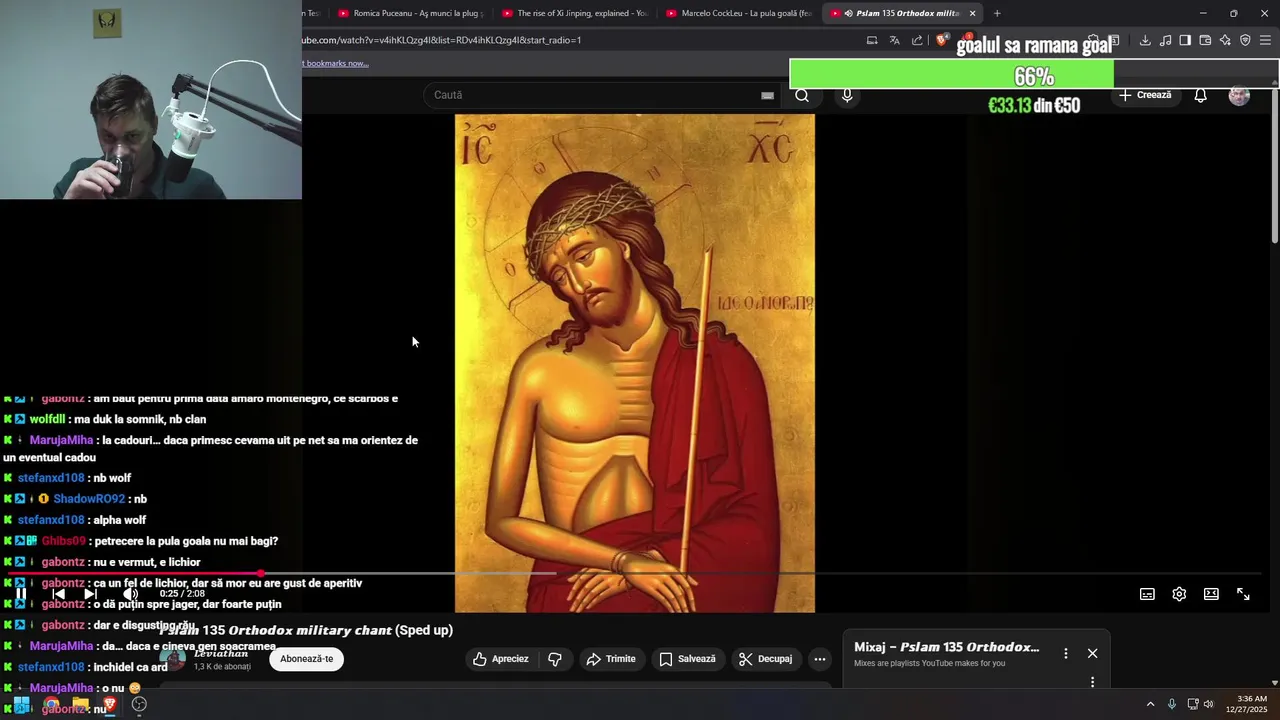Click the browser address bar URL
Image resolution: width=1280 pixels, height=720 pixels.
pyautogui.click(x=441, y=40)
